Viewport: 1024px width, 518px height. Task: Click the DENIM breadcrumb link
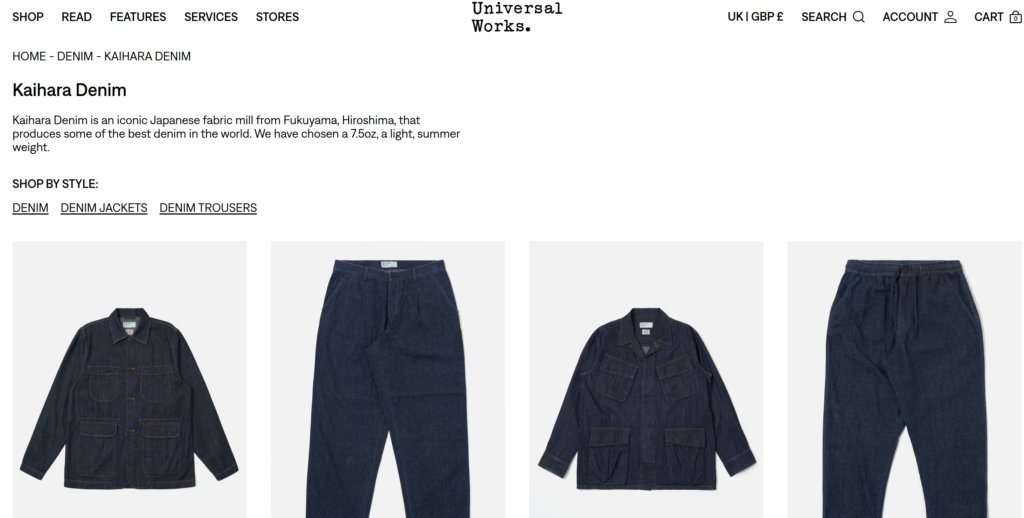(x=74, y=56)
